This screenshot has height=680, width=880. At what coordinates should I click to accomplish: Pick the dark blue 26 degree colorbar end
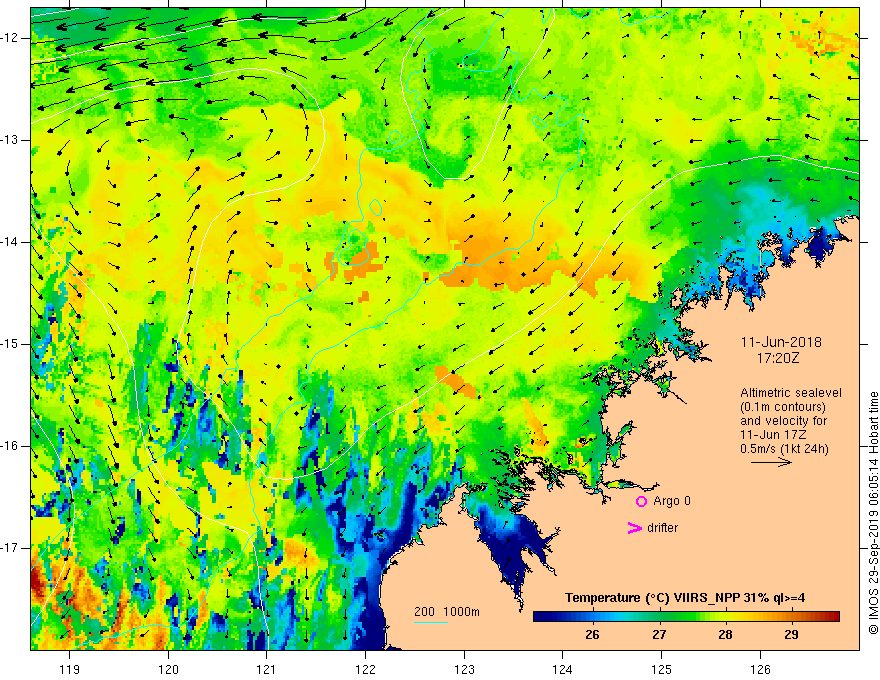point(540,617)
